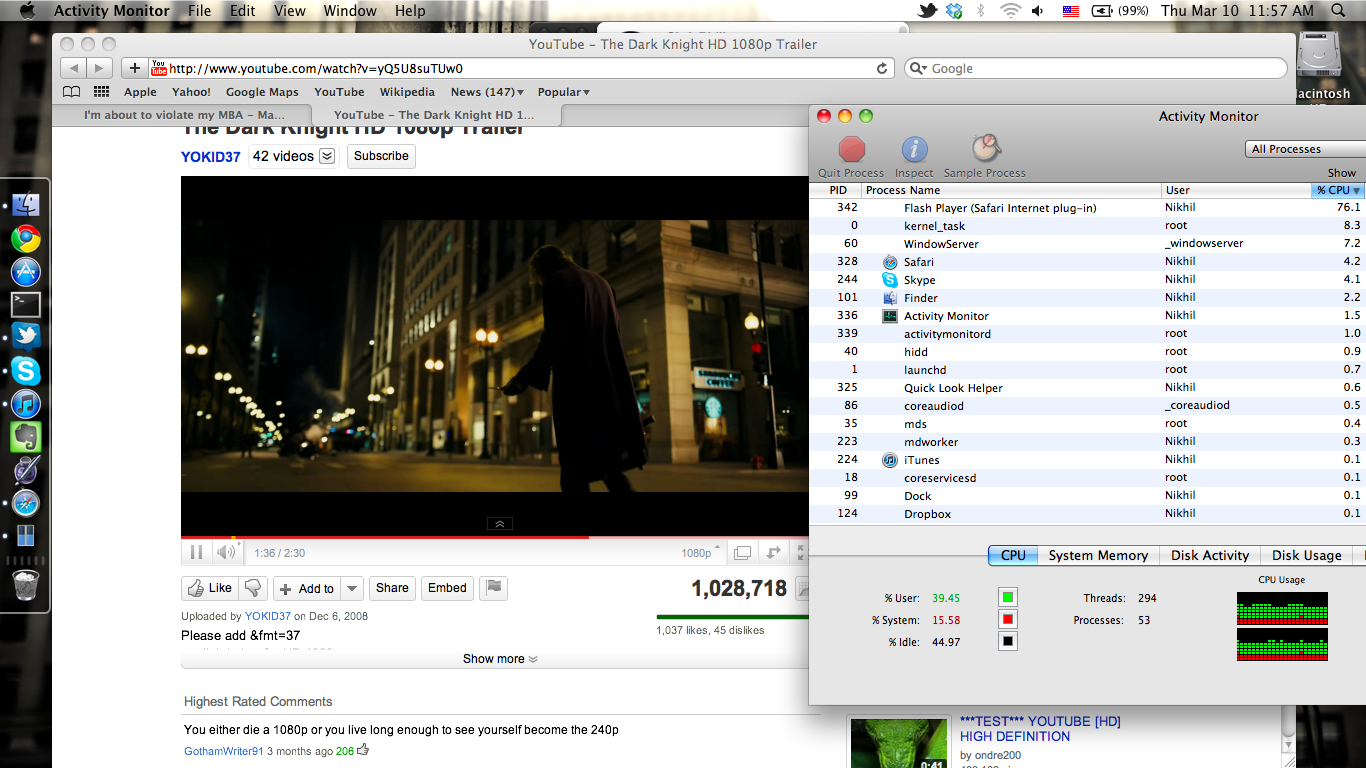This screenshot has height=768, width=1366.
Task: Click the Google search field
Action: click(x=1096, y=68)
